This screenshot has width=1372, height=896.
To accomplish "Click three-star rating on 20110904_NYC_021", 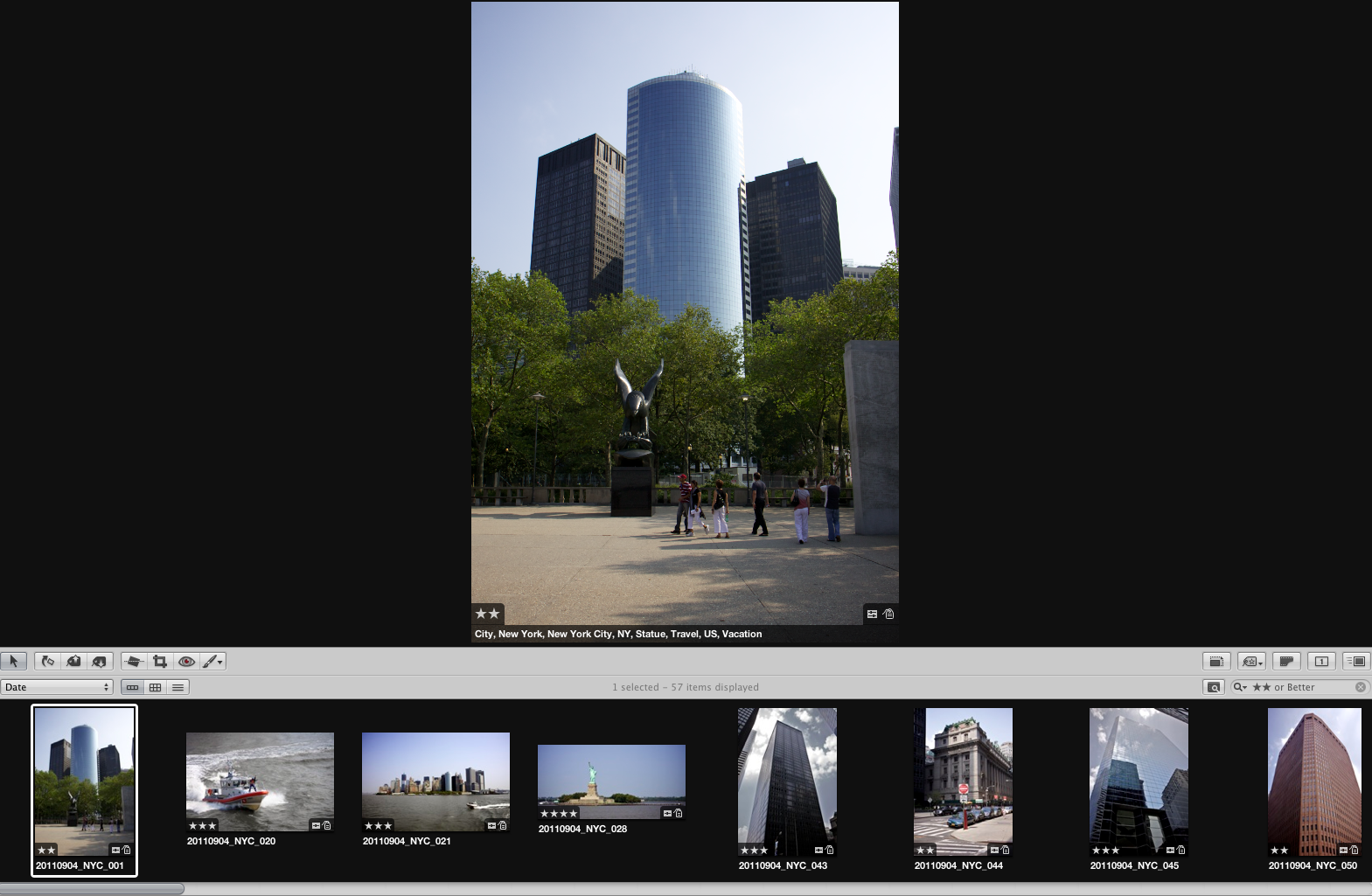I will pyautogui.click(x=378, y=825).
